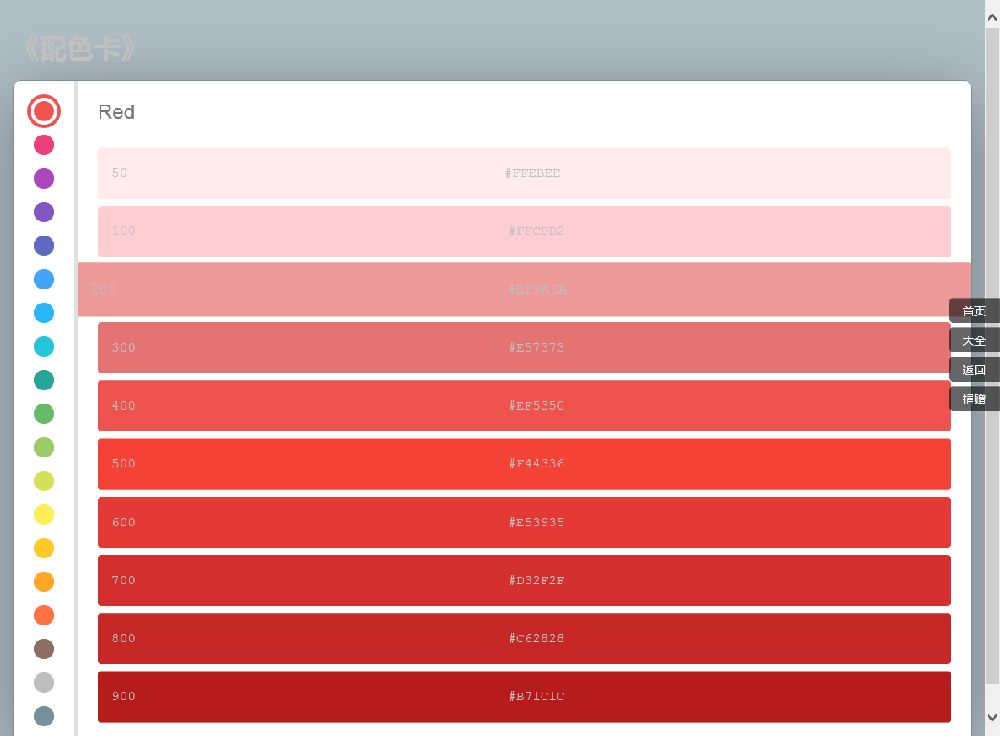The width and height of the screenshot is (1000, 736).
Task: Pick the Red 500 swatch #F44336
Action: [524, 464]
